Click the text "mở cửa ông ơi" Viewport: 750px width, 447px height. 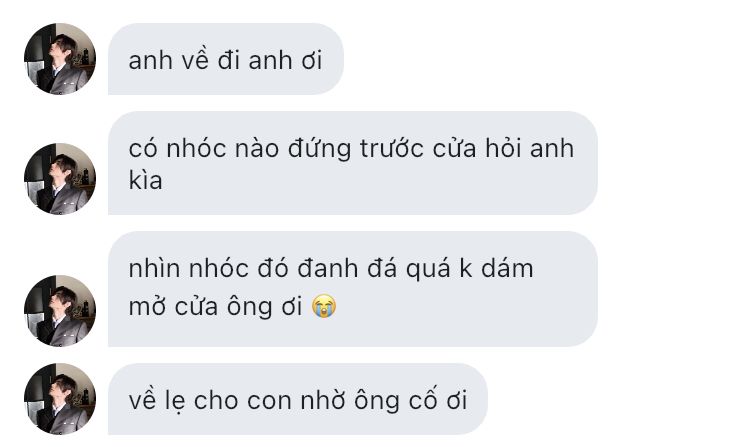(x=215, y=306)
